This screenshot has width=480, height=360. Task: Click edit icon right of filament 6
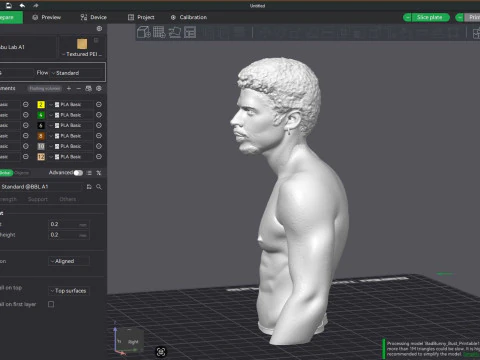(99, 125)
